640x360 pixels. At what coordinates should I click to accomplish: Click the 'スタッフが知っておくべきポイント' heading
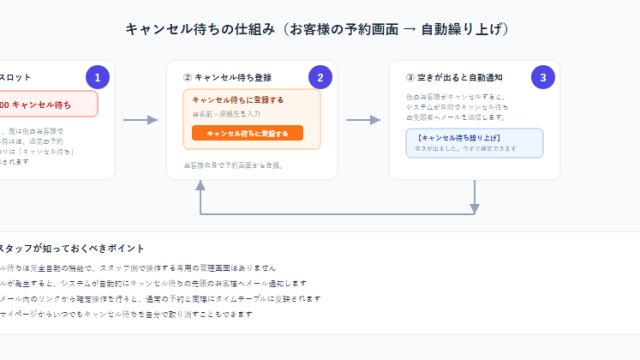(x=72, y=248)
